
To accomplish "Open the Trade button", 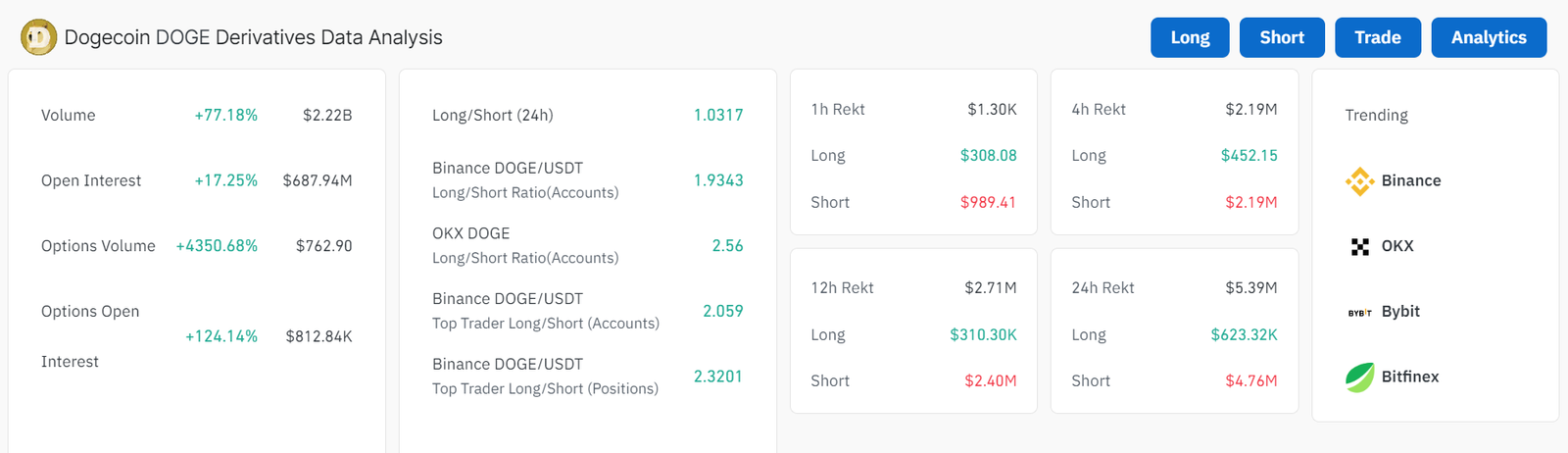I will coord(1377,37).
